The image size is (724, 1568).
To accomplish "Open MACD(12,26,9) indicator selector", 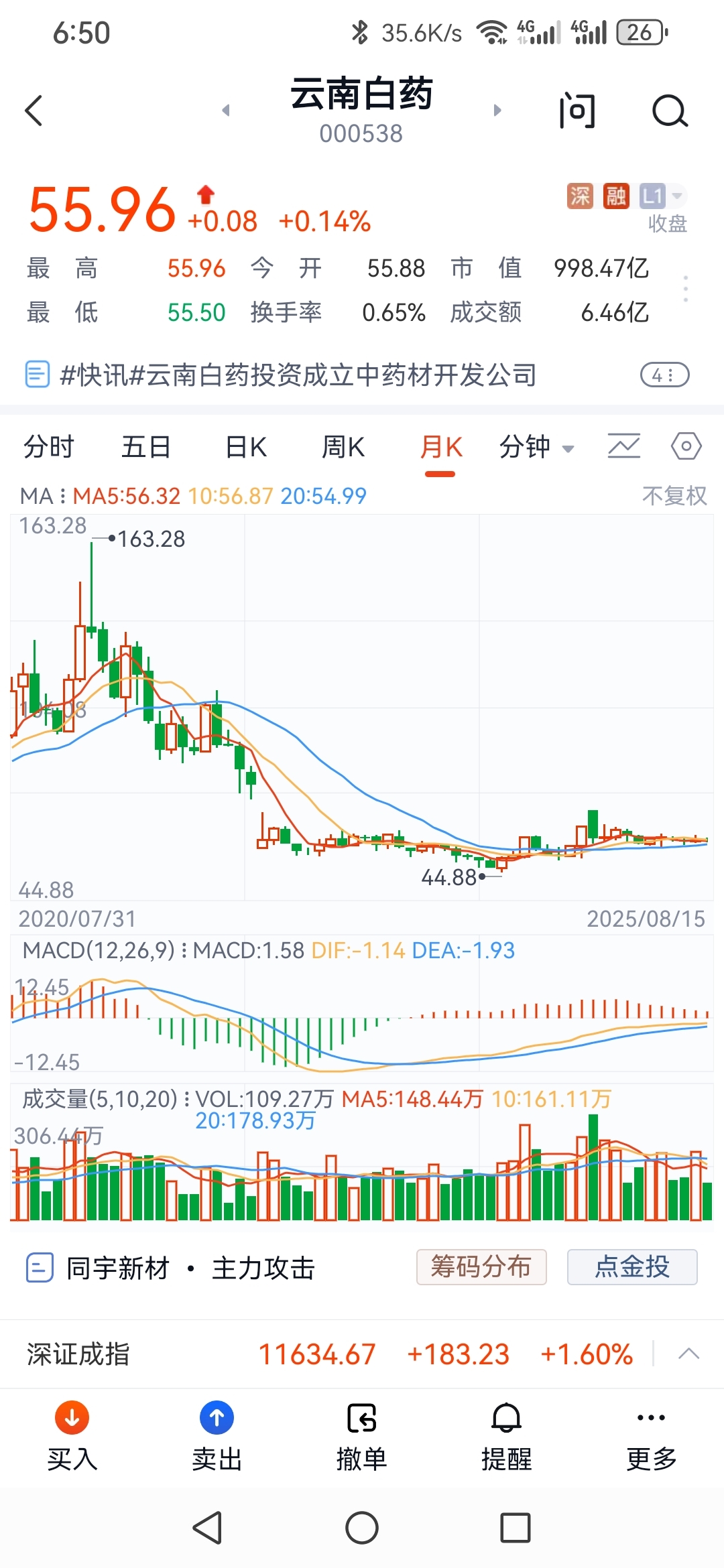I will click(x=104, y=950).
